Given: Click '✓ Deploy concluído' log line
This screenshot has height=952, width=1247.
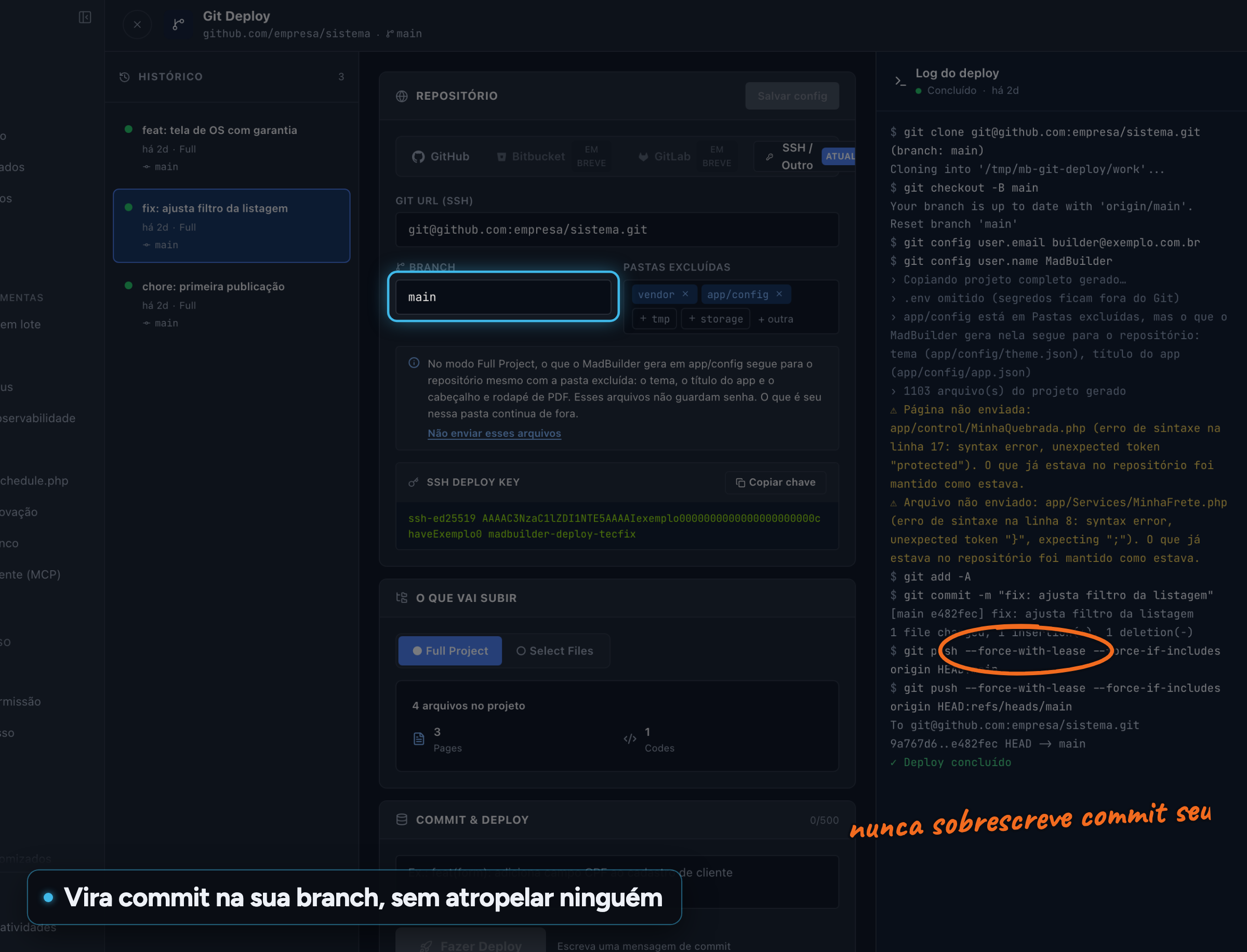Looking at the screenshot, I should pos(950,762).
